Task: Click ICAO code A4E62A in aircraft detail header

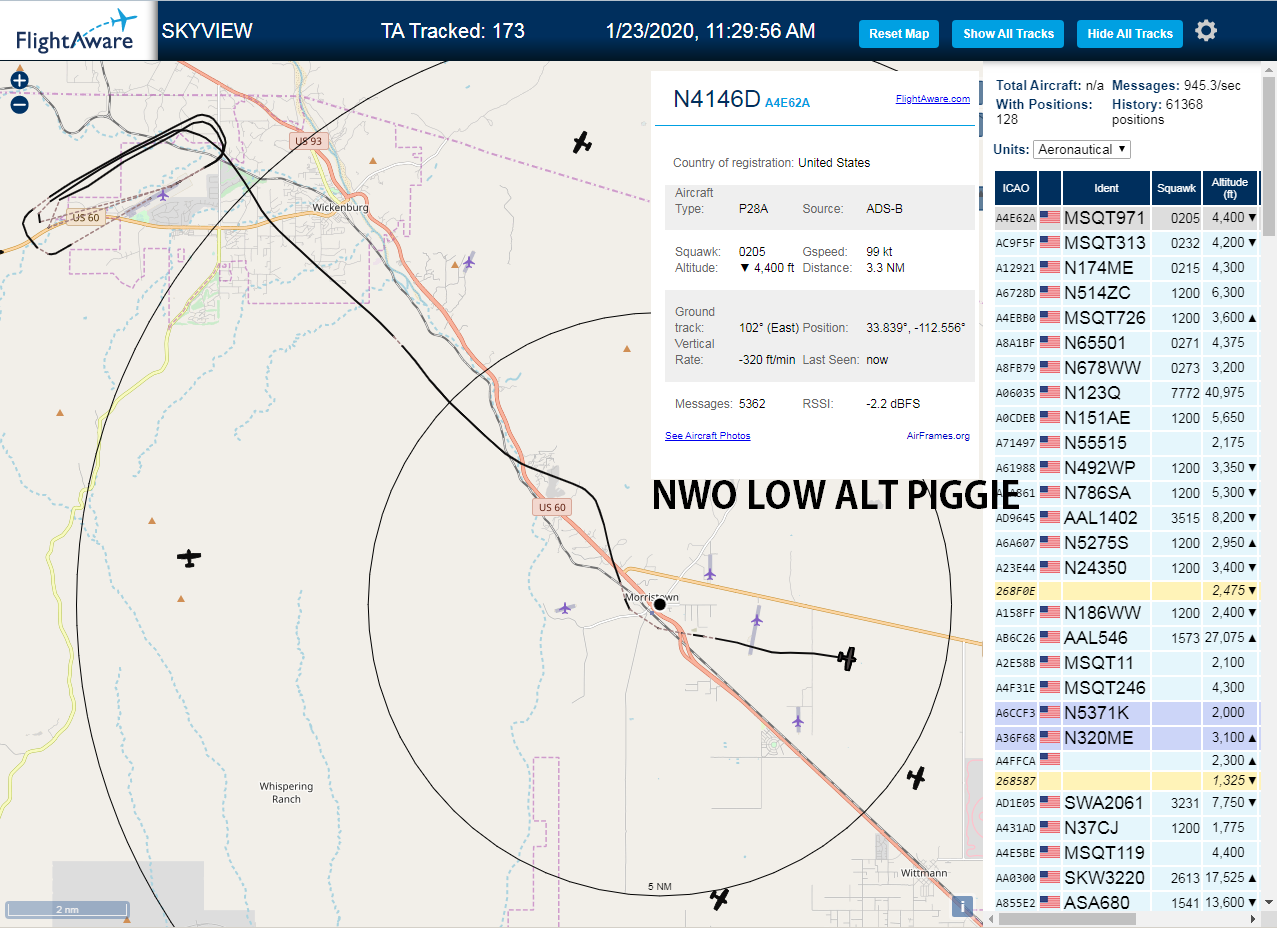Action: 787,102
